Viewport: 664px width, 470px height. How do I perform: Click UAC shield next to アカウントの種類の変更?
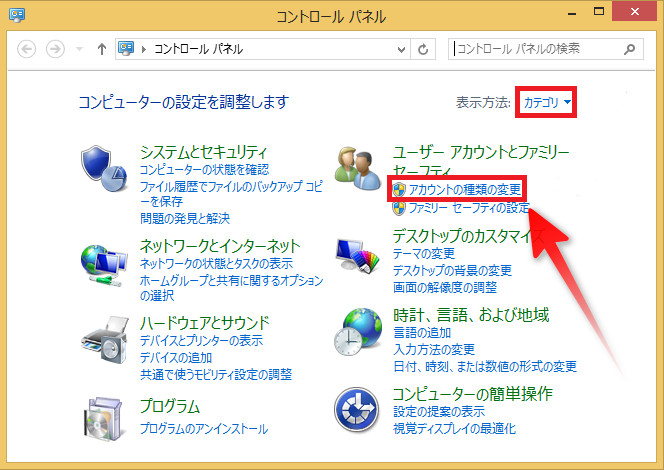(399, 189)
